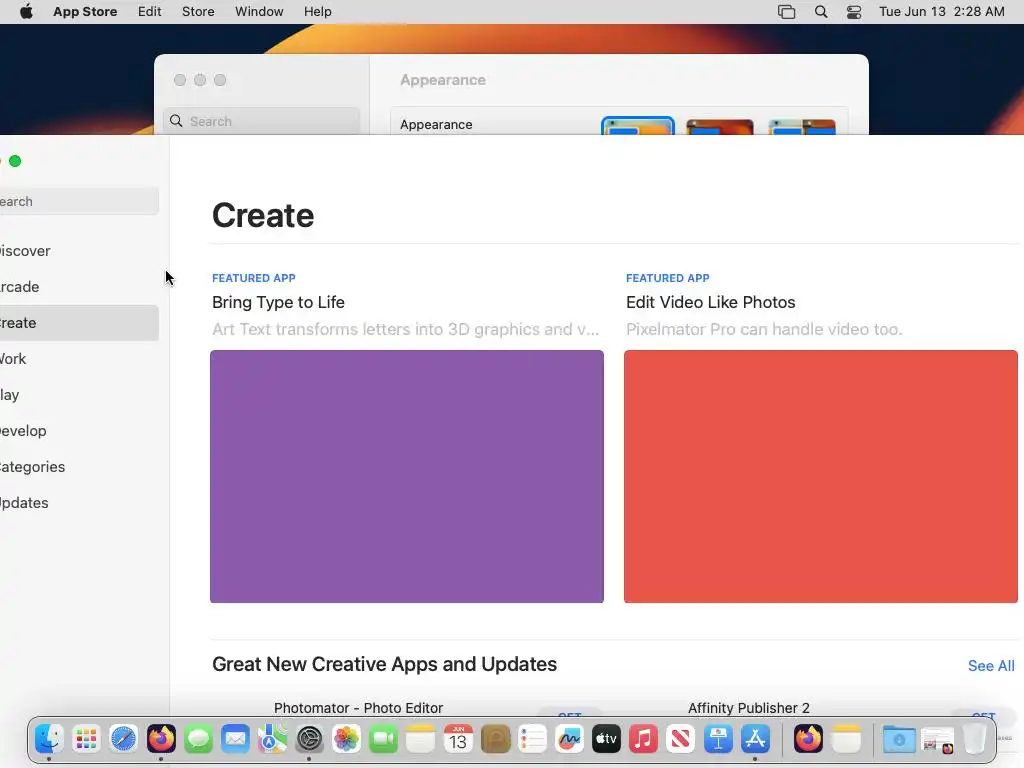This screenshot has width=1024, height=768.
Task: Click the System Settings search field
Action: click(261, 121)
